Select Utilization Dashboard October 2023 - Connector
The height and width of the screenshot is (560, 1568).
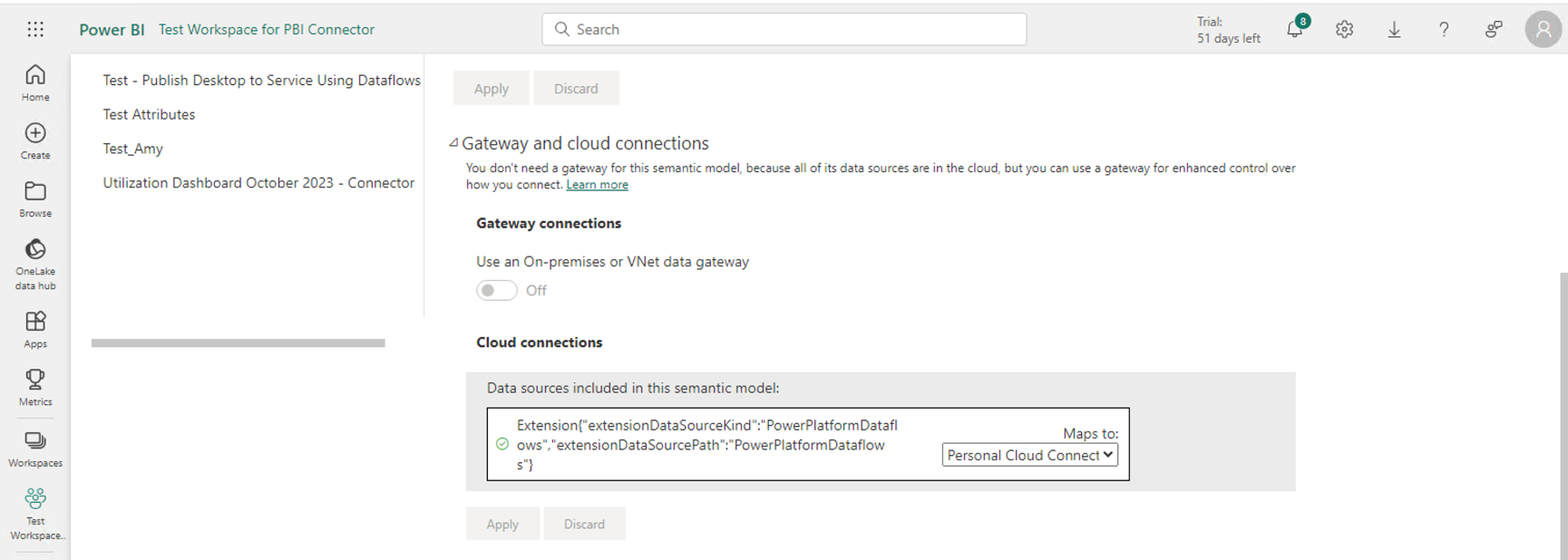(x=258, y=183)
